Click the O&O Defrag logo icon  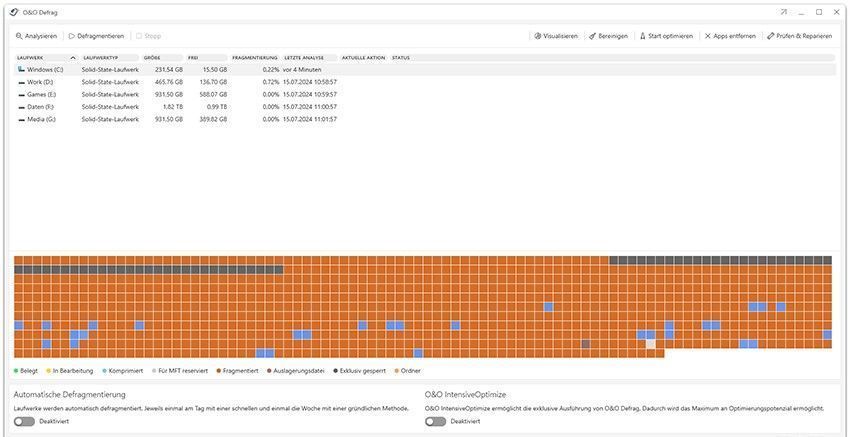14,12
